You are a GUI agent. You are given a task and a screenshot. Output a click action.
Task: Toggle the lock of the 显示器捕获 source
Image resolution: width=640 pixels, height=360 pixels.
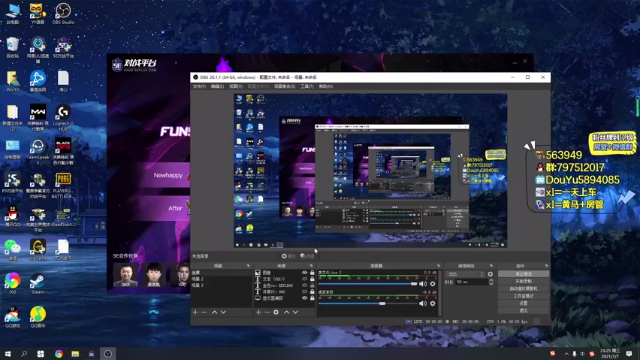[312, 298]
